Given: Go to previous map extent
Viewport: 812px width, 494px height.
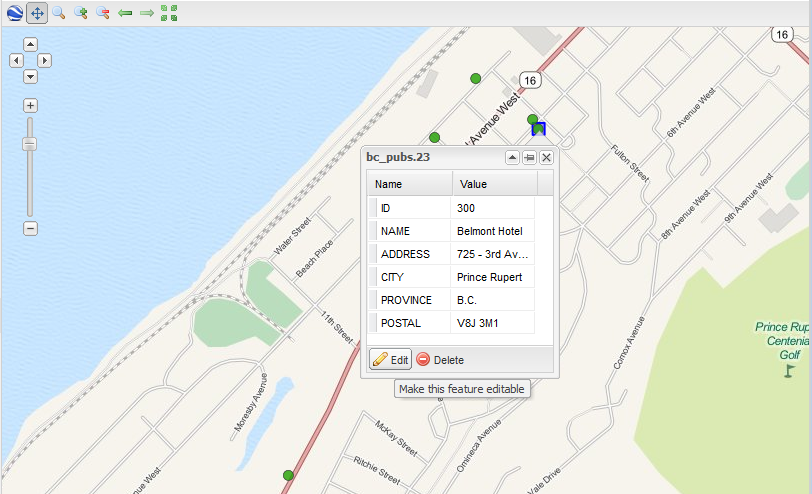Looking at the screenshot, I should (125, 13).
